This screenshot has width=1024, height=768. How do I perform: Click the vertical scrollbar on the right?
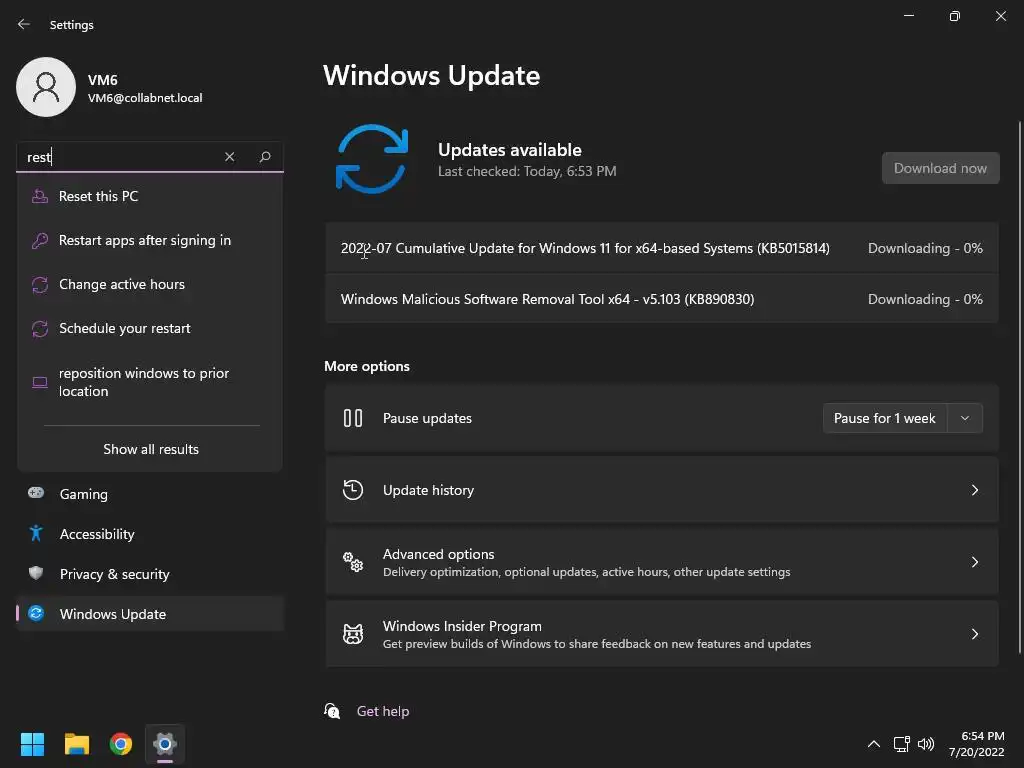pos(1019,385)
